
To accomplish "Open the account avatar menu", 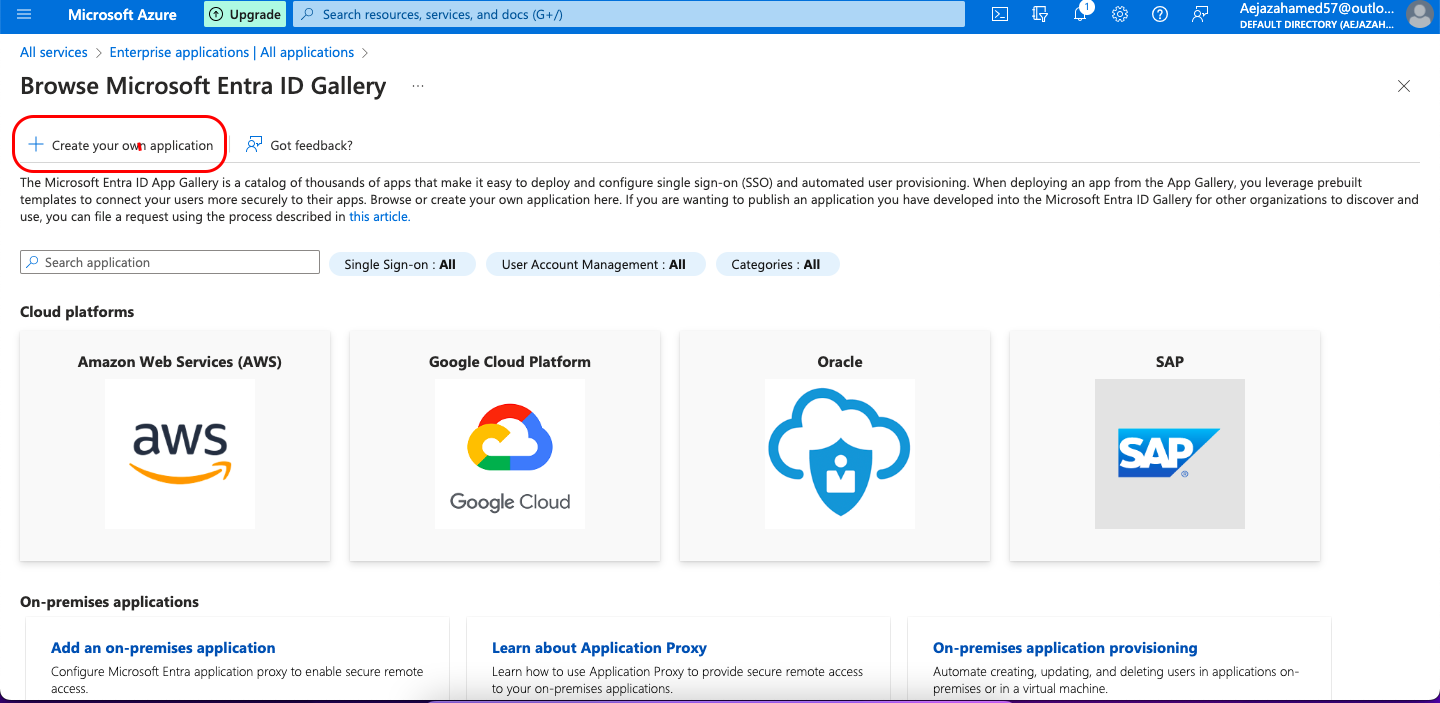I will pos(1419,15).
